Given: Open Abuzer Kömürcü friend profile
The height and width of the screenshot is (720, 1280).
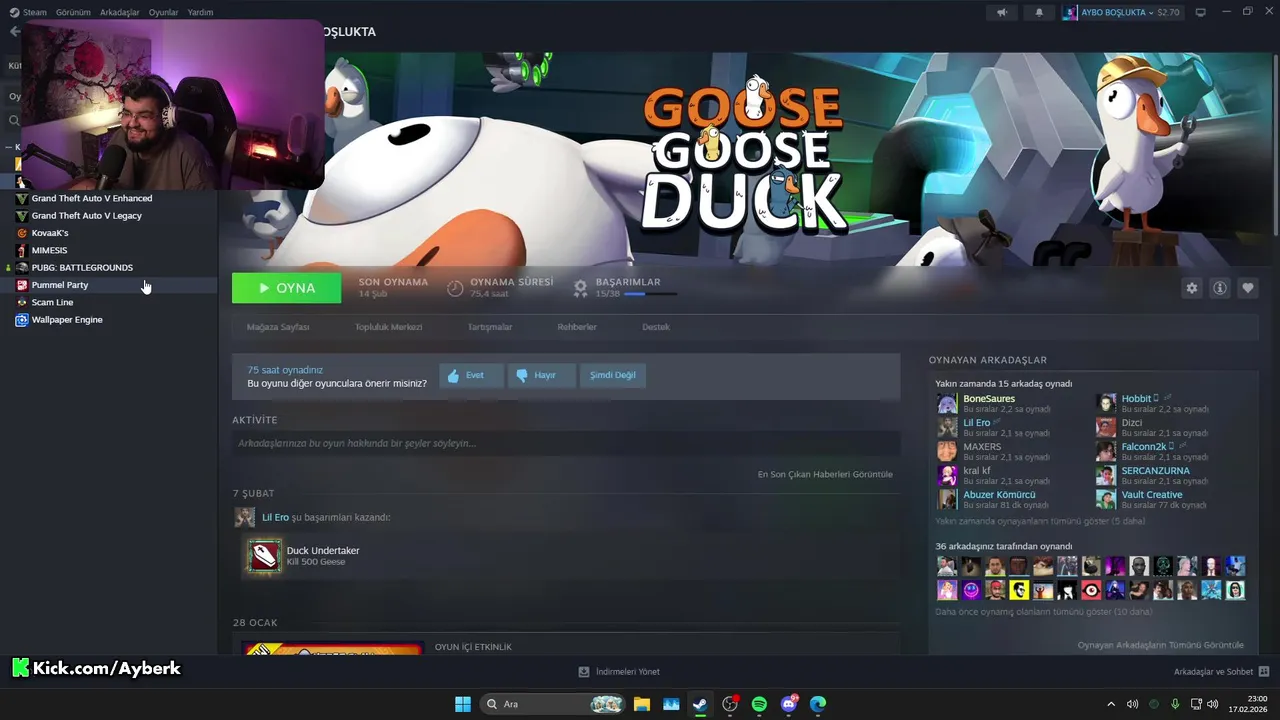Looking at the screenshot, I should tap(999, 494).
